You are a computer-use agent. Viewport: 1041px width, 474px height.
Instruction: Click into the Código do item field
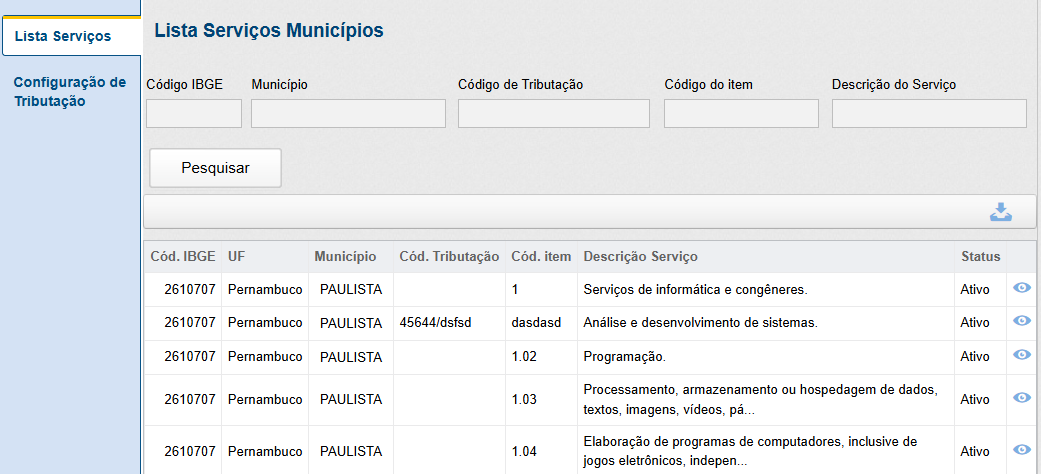coord(741,114)
